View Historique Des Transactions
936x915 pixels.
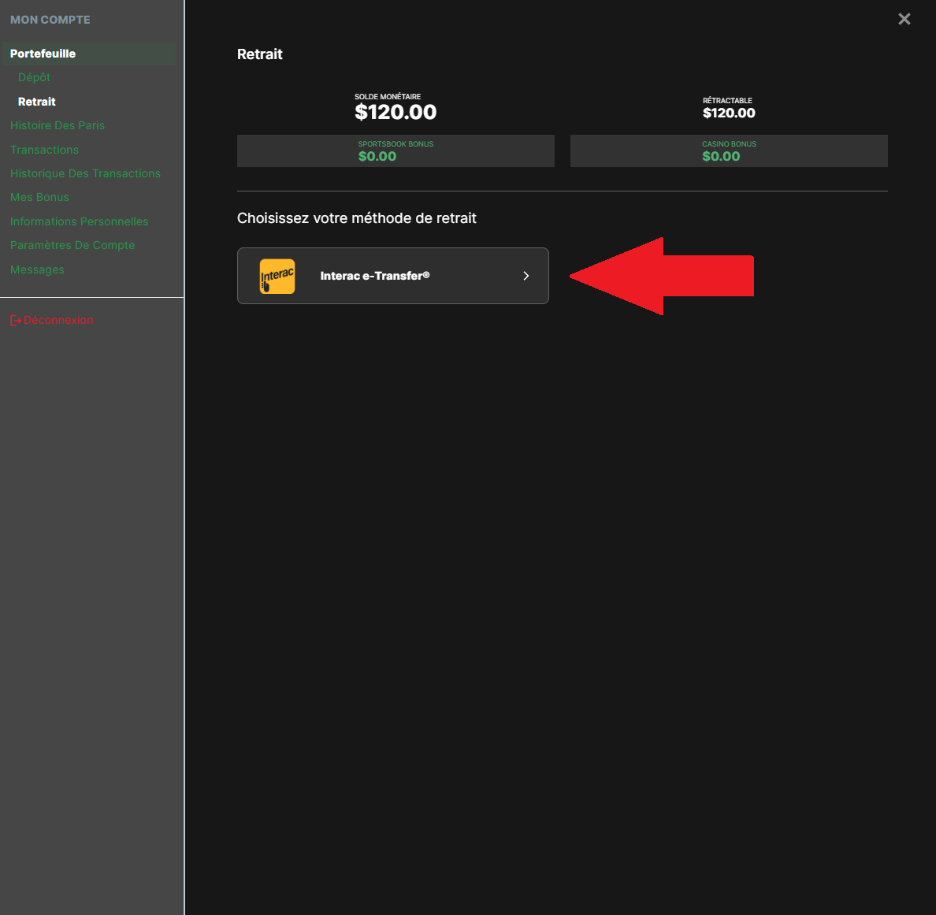(85, 174)
